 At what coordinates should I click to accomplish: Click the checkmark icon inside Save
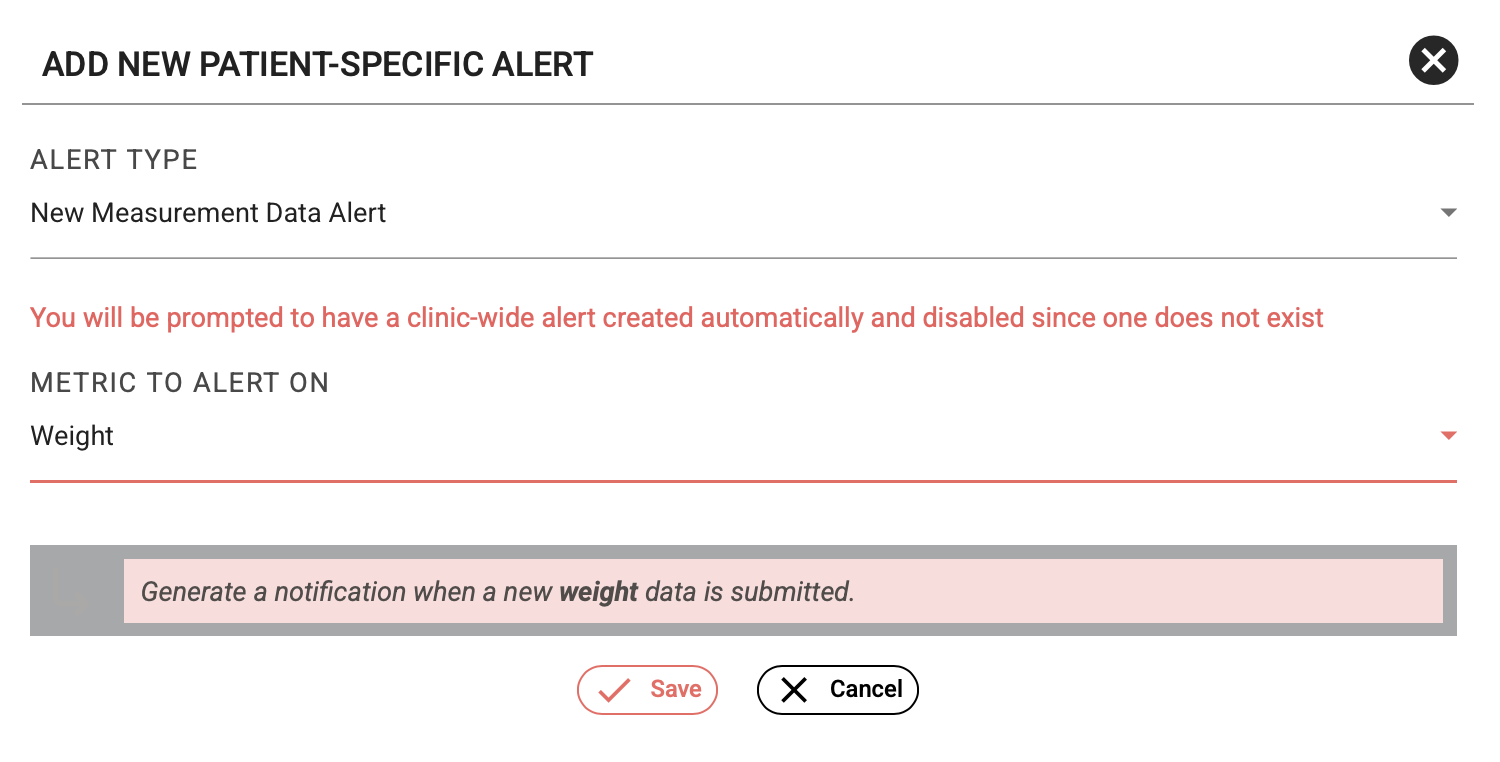point(615,690)
